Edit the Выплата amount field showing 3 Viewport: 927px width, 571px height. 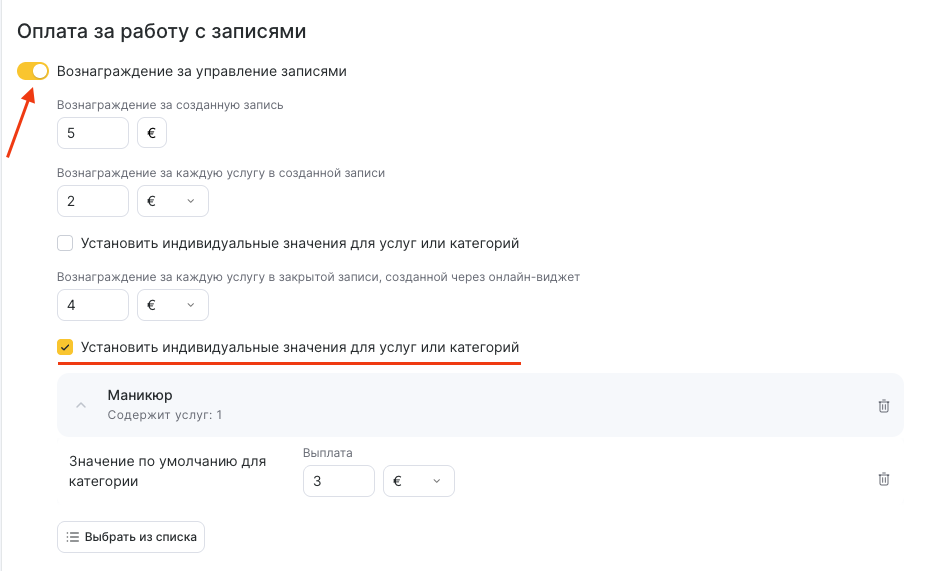(x=338, y=481)
